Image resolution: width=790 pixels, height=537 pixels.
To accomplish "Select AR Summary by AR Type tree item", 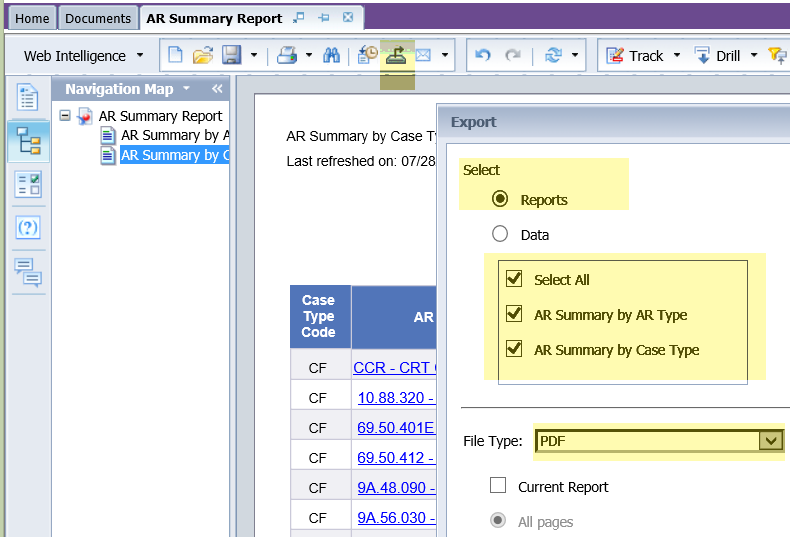I will [175, 136].
